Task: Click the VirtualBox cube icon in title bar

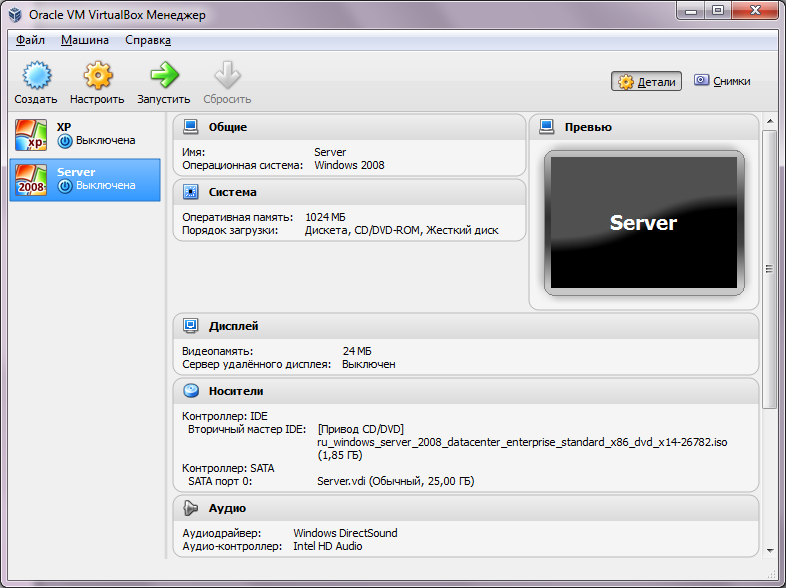Action: [x=16, y=15]
